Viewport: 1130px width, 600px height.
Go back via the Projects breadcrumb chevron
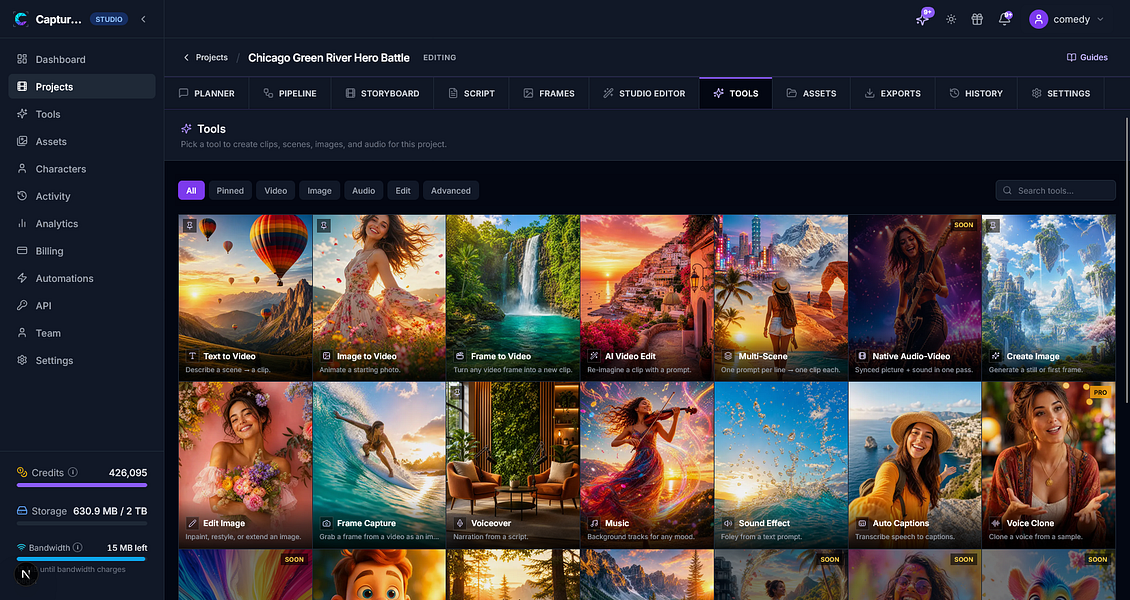(x=186, y=58)
